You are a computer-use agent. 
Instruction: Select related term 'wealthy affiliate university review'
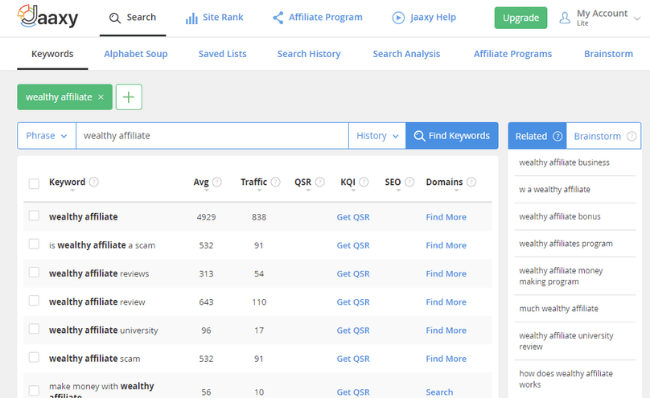[566, 341]
